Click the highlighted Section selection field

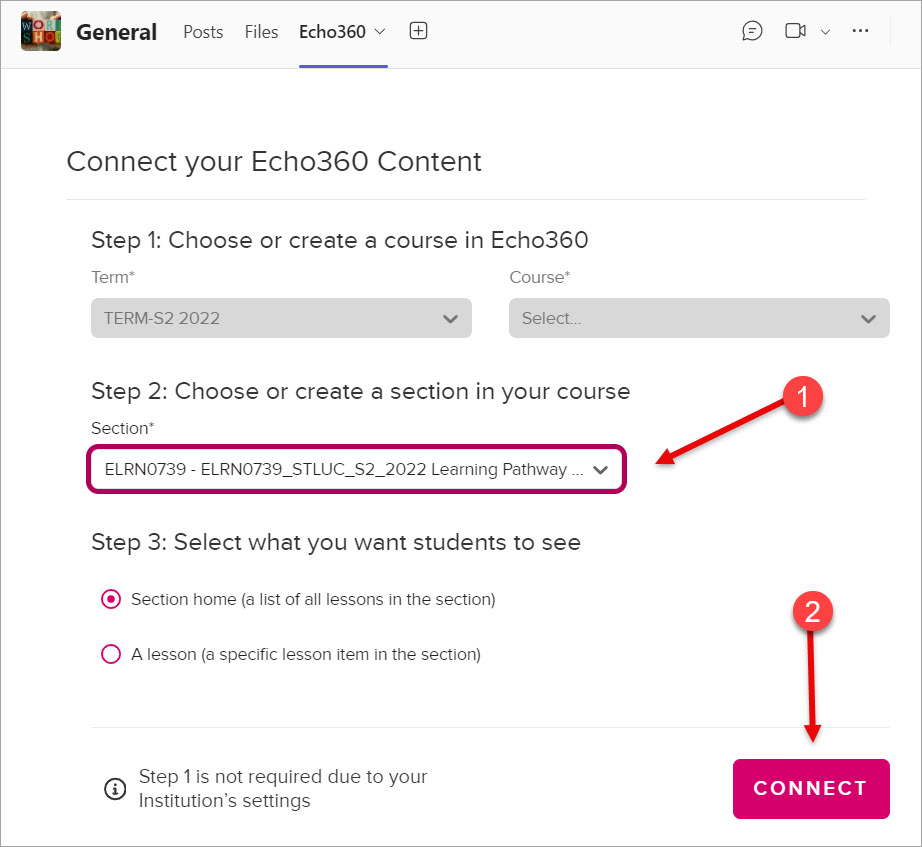[x=356, y=467]
